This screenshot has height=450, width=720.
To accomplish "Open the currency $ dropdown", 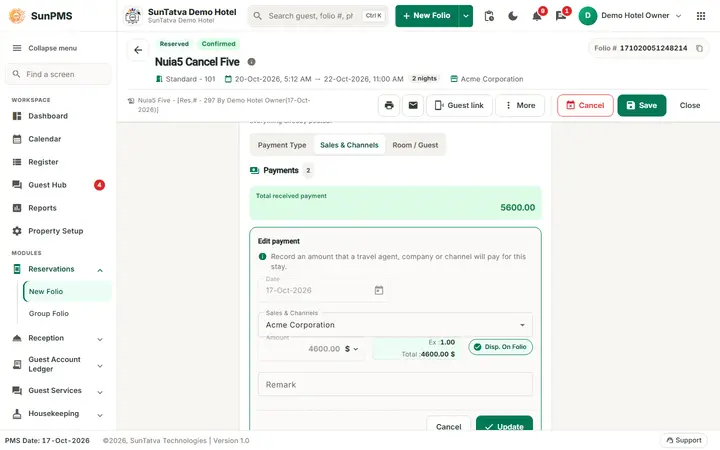I will tap(352, 349).
